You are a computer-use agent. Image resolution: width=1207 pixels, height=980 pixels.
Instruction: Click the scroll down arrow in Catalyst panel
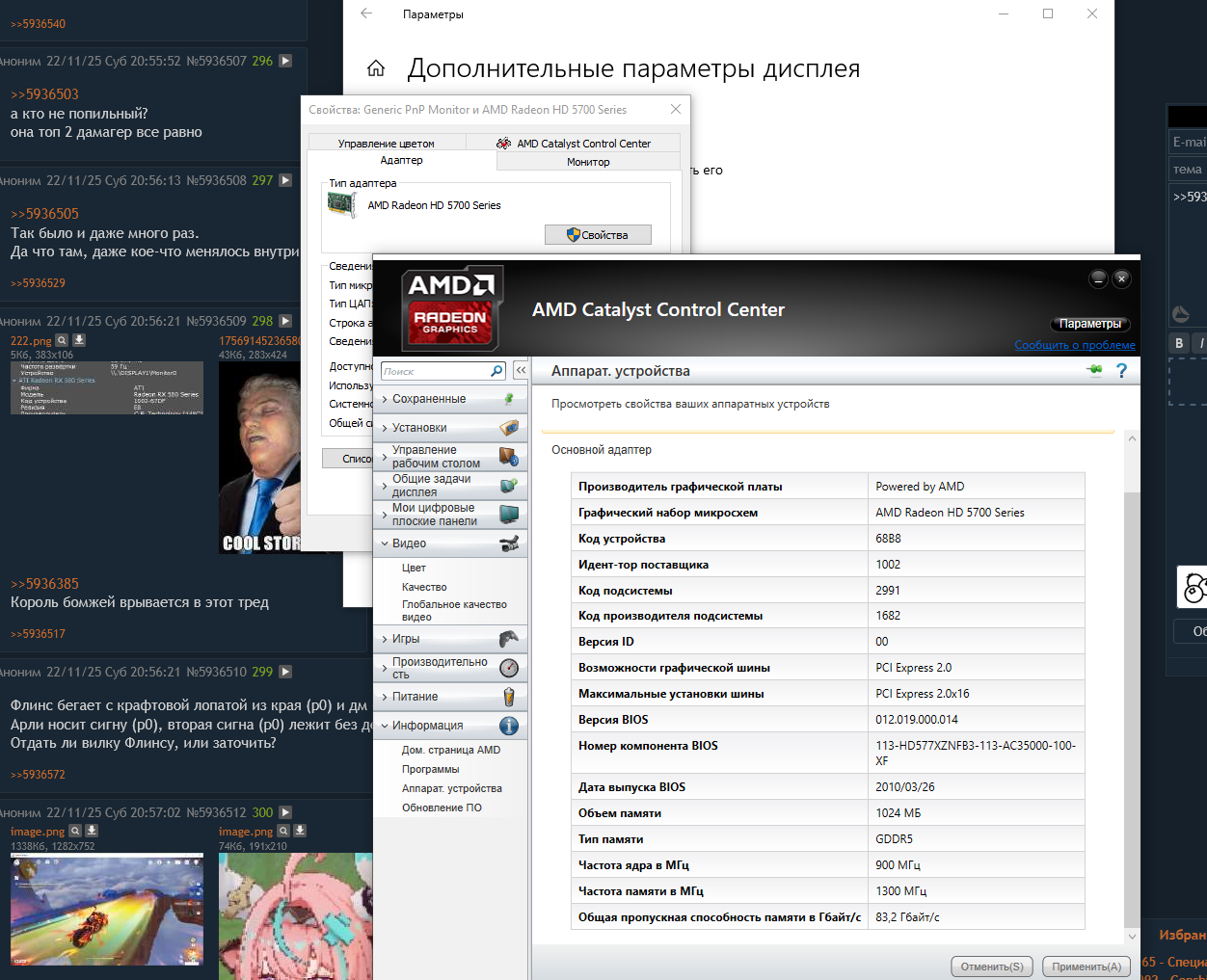(1132, 936)
